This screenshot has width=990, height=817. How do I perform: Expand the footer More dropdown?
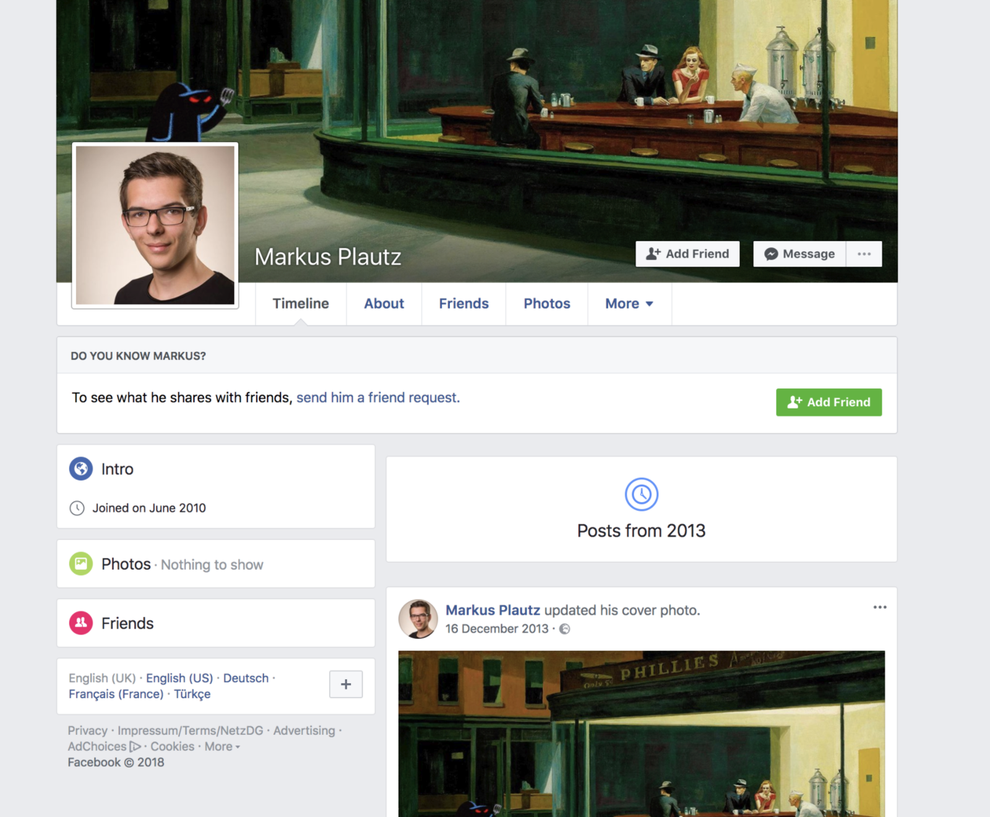pos(222,746)
